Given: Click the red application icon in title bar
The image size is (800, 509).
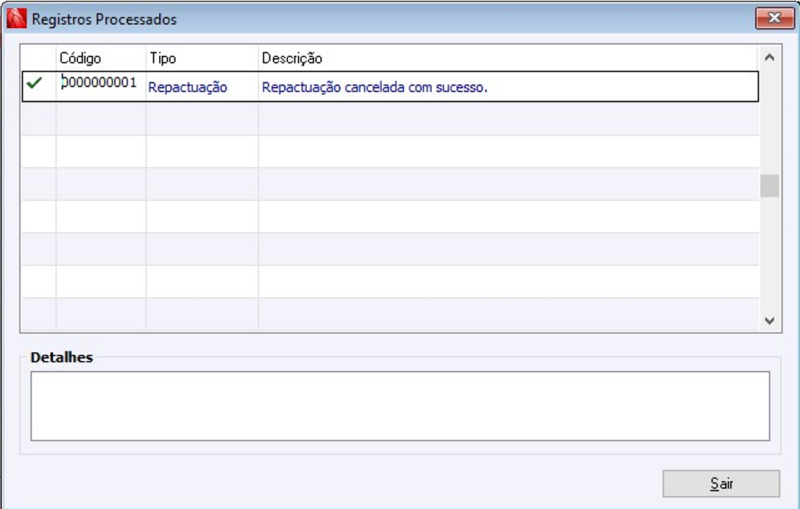Looking at the screenshot, I should point(16,18).
